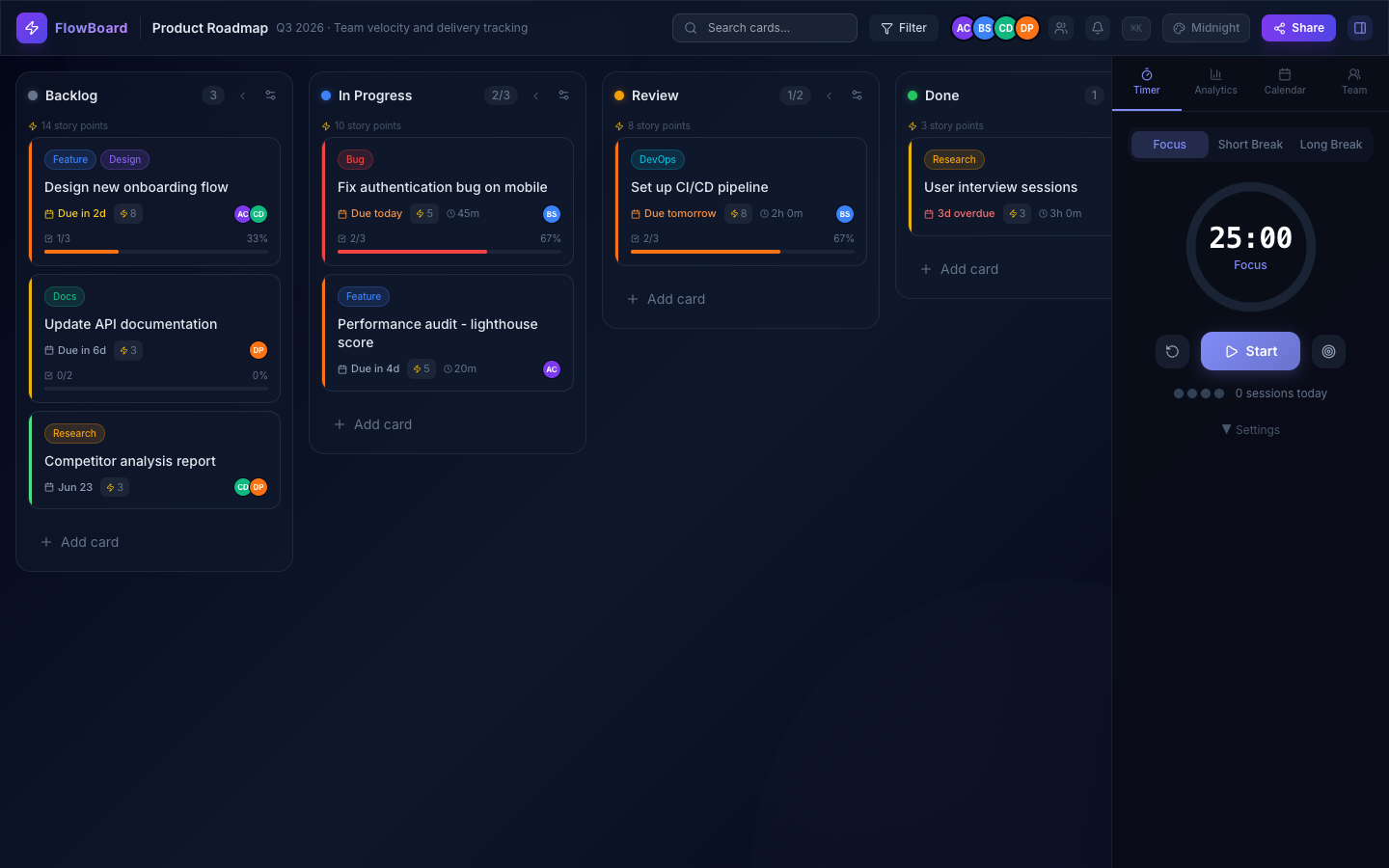This screenshot has width=1389, height=868.
Task: Click the BS avatar in the header
Action: 984,28
